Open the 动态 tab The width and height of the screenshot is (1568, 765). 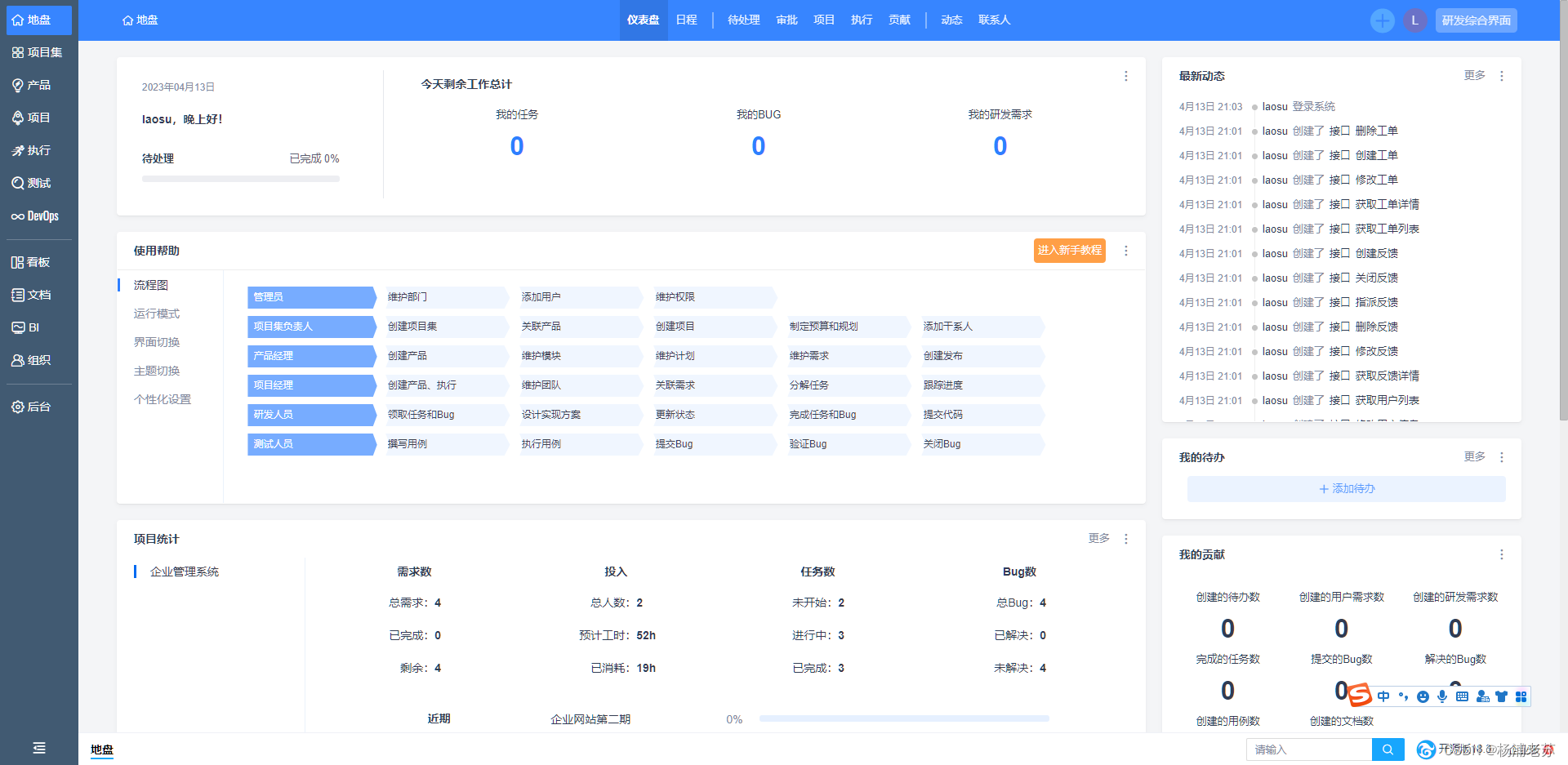click(951, 20)
